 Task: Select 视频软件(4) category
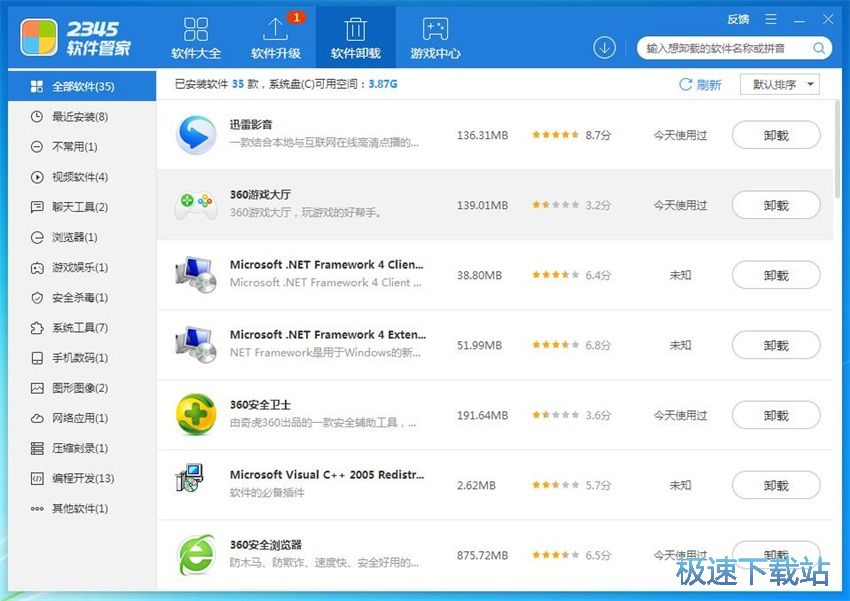pos(82,177)
